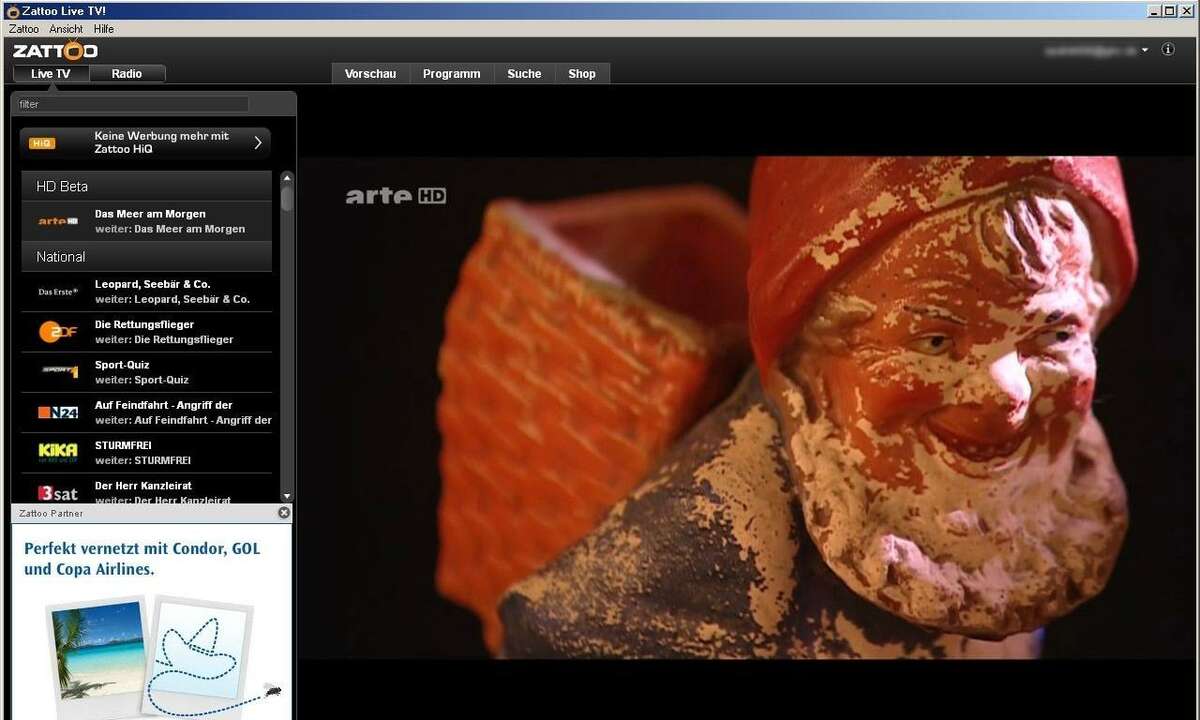The height and width of the screenshot is (720, 1200).
Task: Open the Hilfe menu
Action: [x=104, y=29]
